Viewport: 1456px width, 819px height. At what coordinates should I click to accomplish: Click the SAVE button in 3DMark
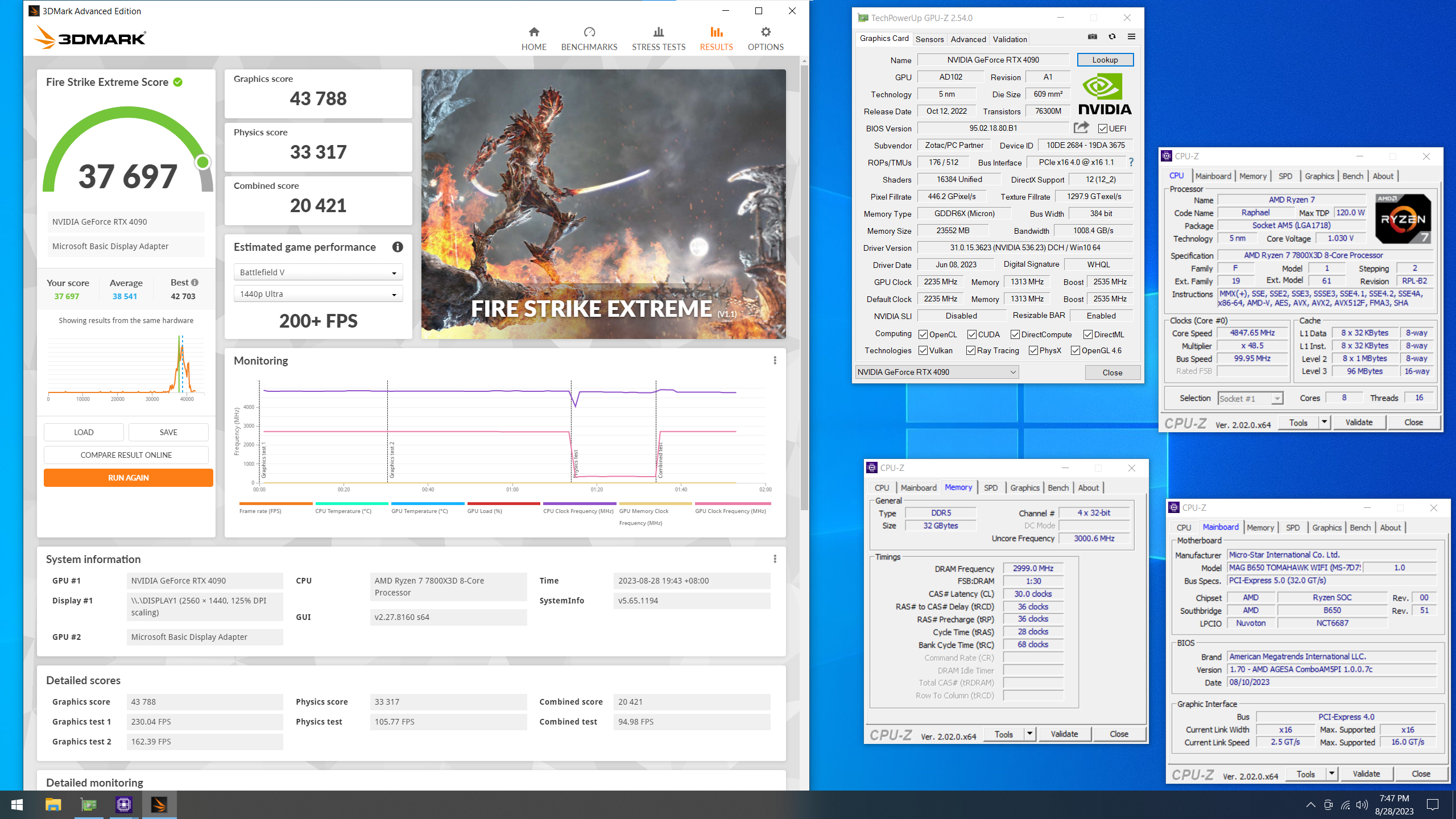coord(168,432)
